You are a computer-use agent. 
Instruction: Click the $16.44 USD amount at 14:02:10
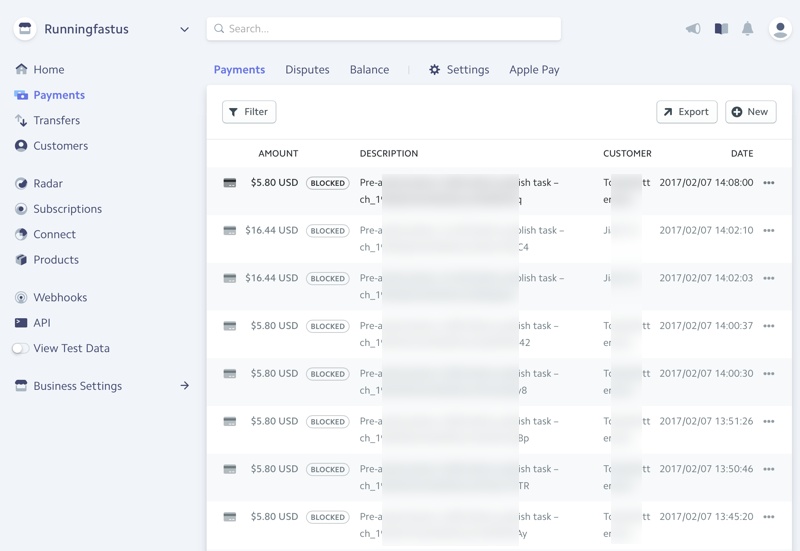click(x=271, y=231)
